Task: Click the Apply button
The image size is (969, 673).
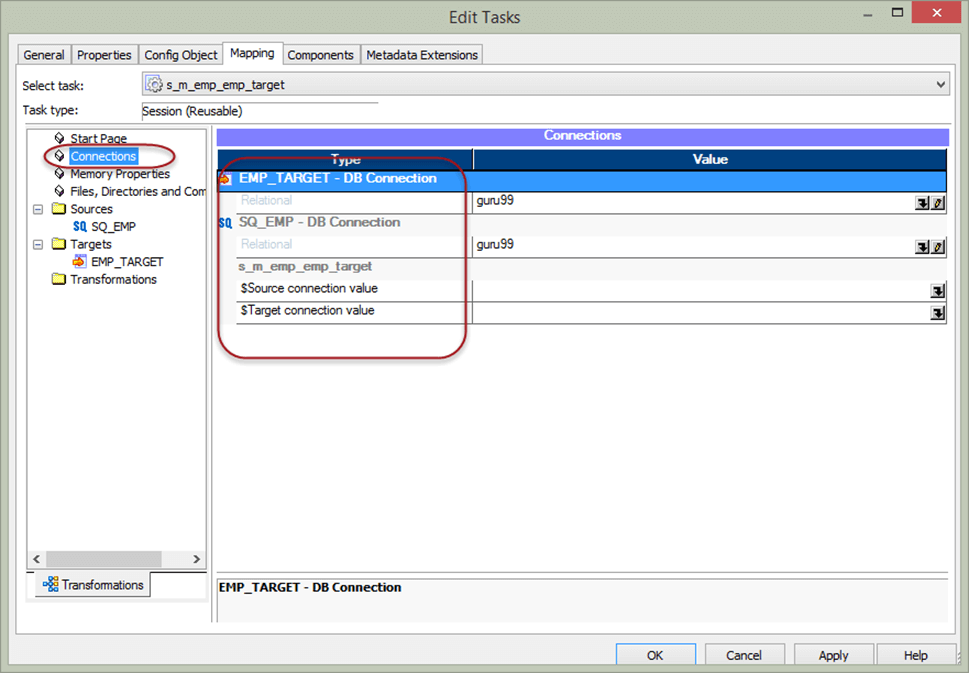Action: [x=833, y=655]
